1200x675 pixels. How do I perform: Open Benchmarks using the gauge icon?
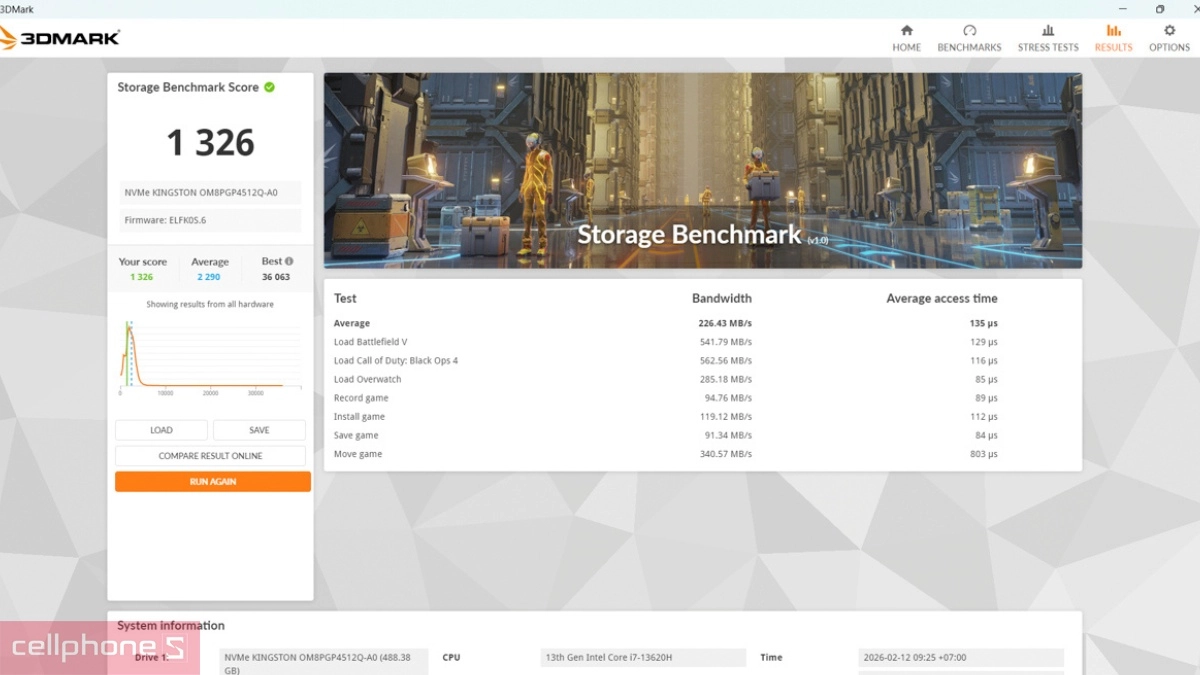(969, 31)
